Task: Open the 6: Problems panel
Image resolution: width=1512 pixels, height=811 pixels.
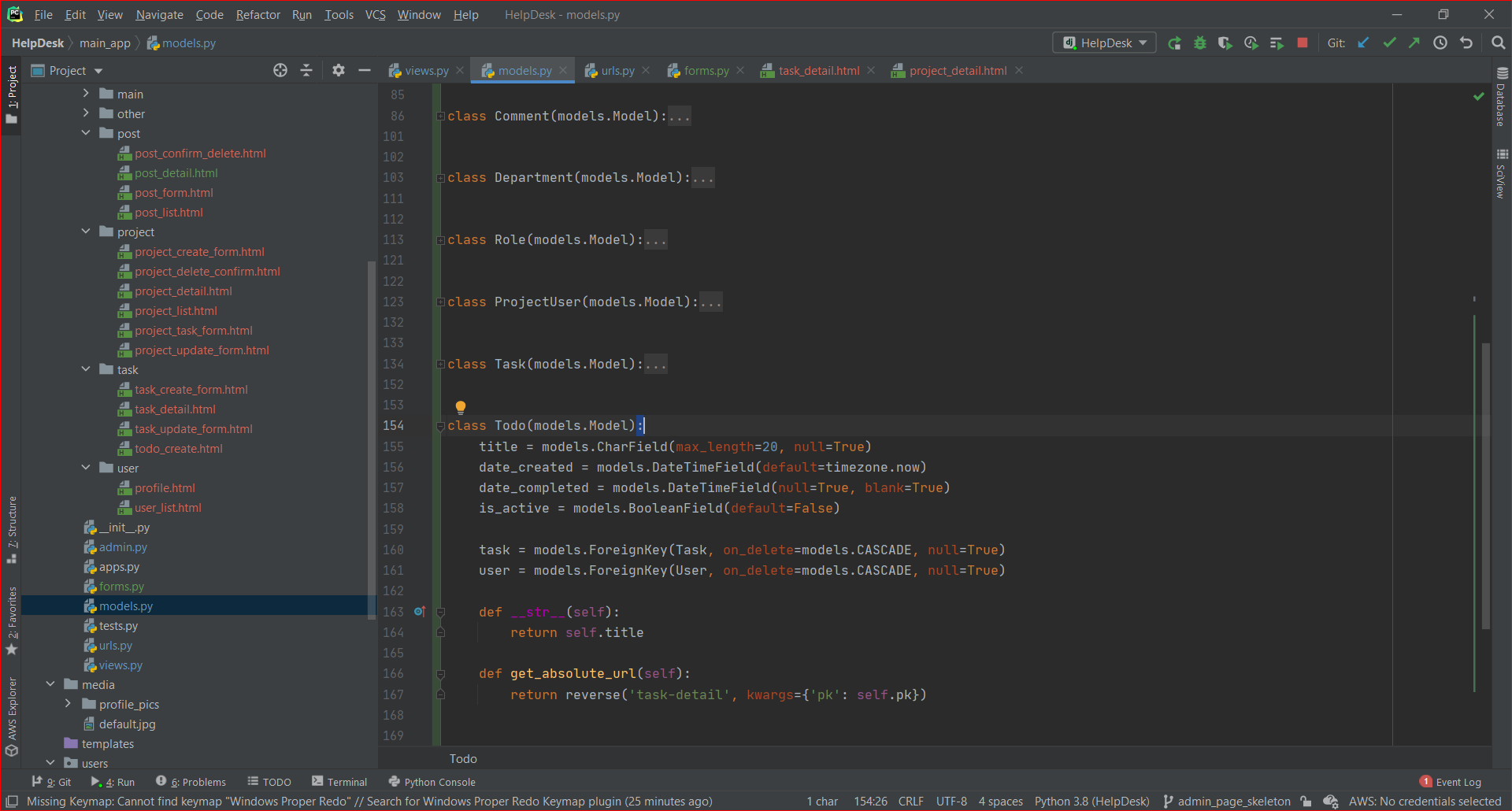Action: (x=191, y=782)
